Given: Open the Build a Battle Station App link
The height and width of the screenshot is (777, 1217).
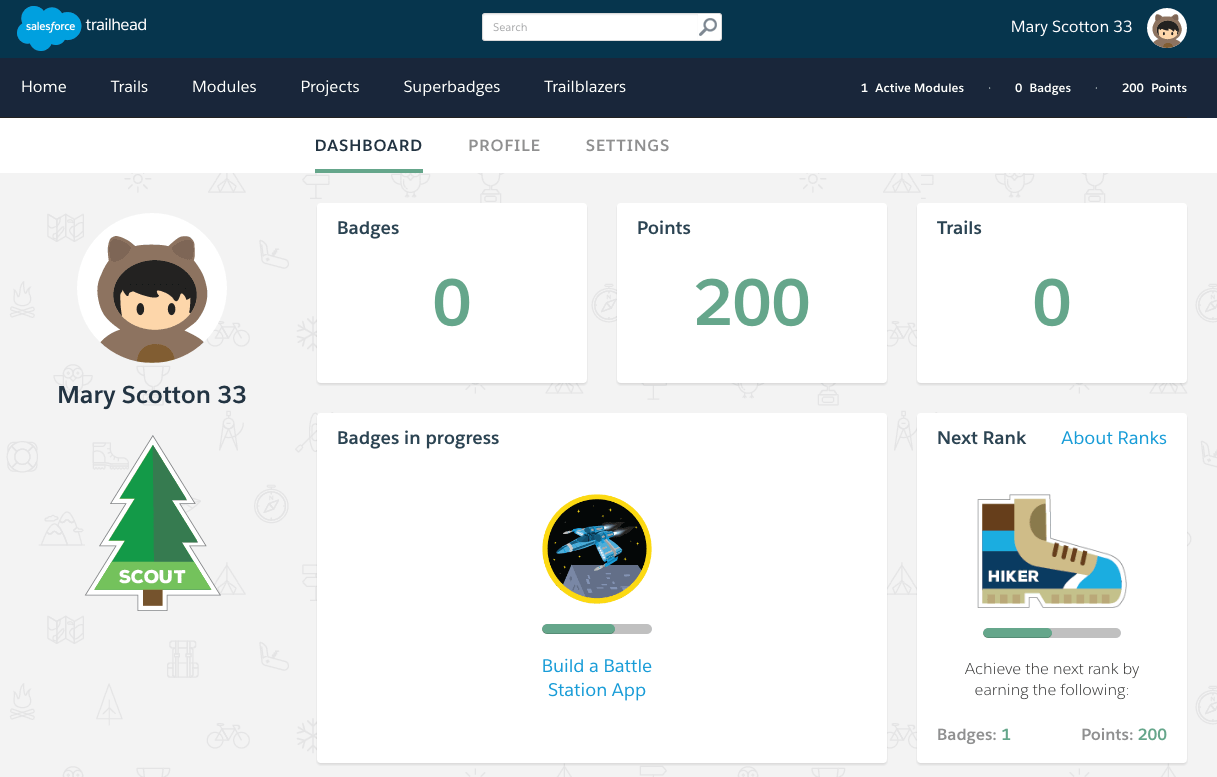Looking at the screenshot, I should click(597, 678).
